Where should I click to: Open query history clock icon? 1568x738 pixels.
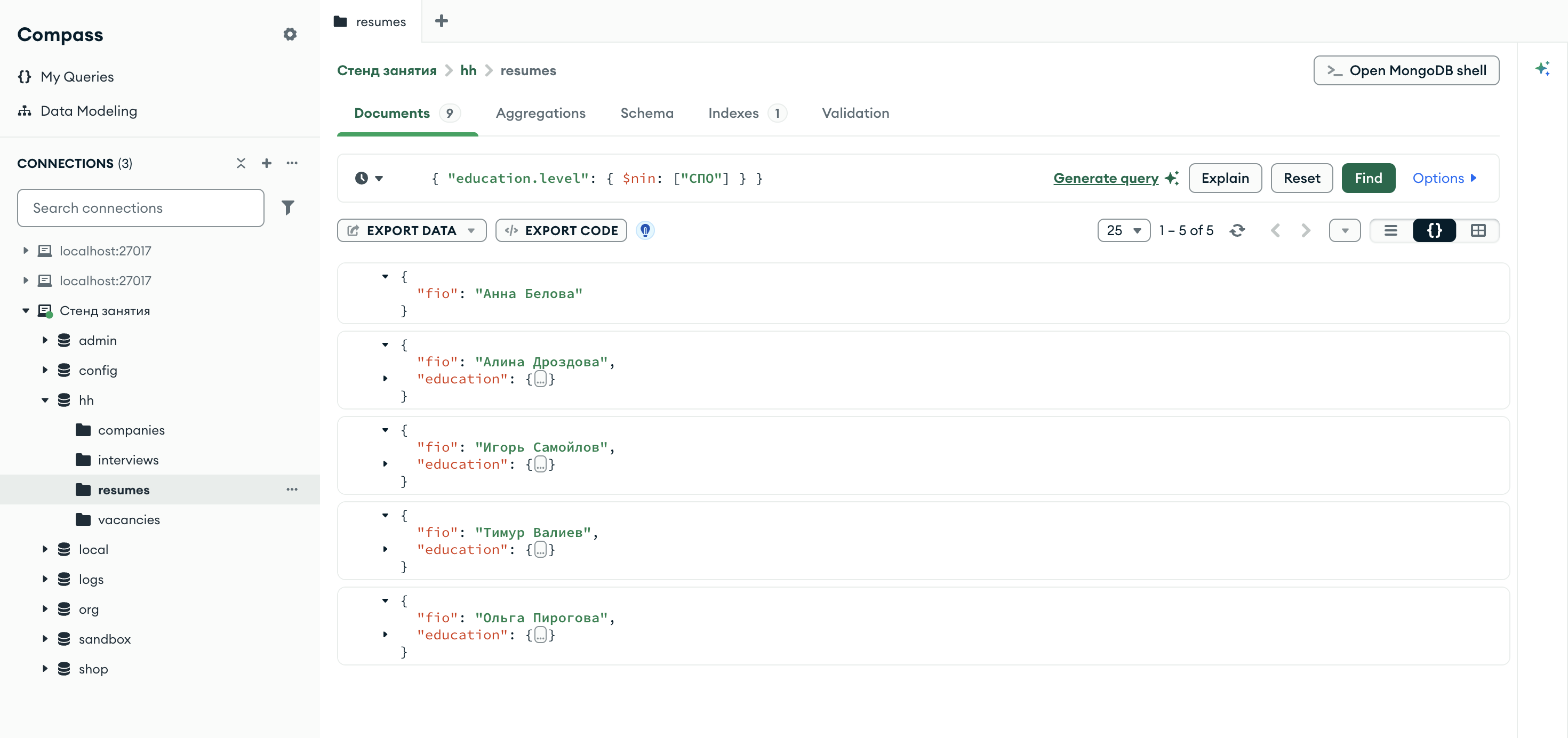[369, 178]
